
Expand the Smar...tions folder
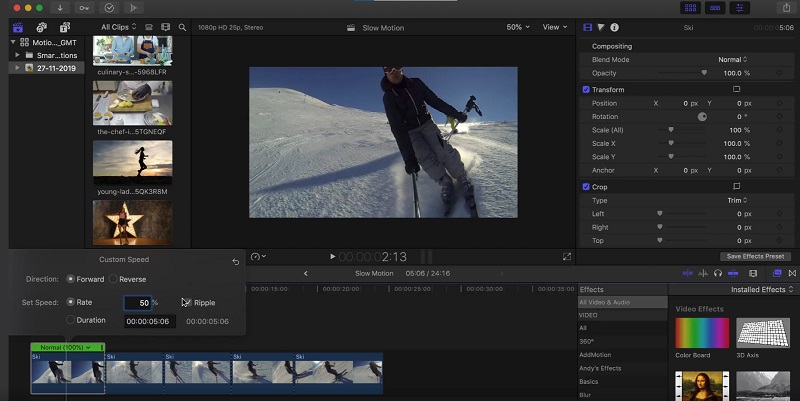click(x=17, y=55)
